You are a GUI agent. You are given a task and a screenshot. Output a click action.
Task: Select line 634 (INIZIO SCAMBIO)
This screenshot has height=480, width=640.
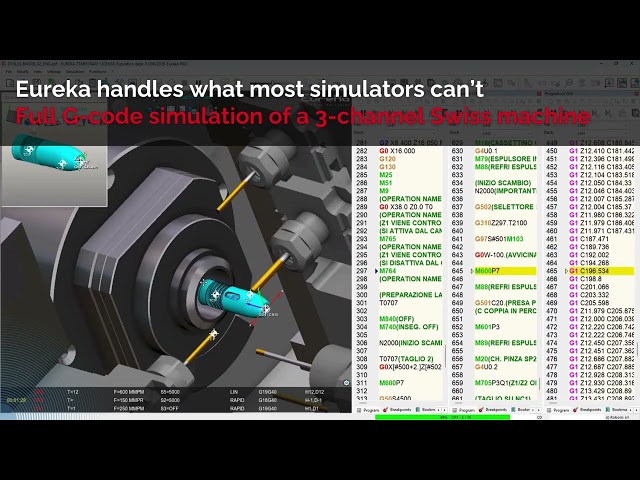pyautogui.click(x=503, y=183)
